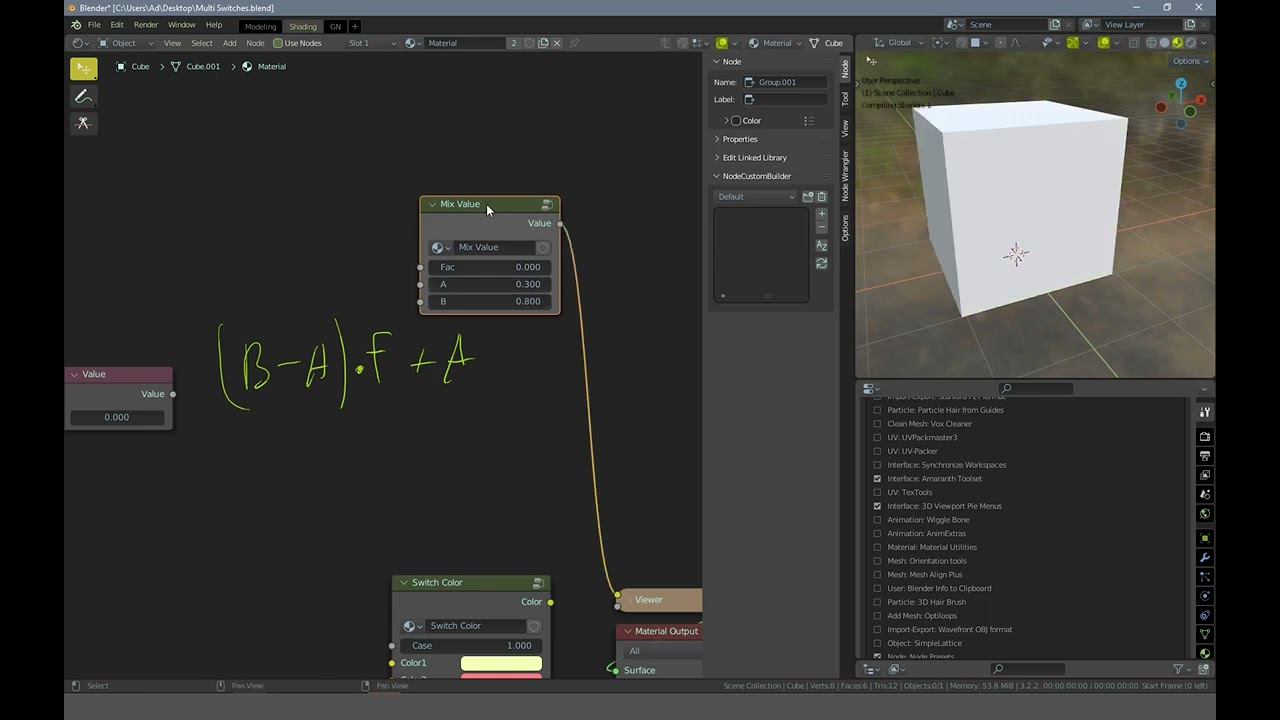Switch to the Modeling workspace tab
1280x720 pixels.
coord(260,26)
